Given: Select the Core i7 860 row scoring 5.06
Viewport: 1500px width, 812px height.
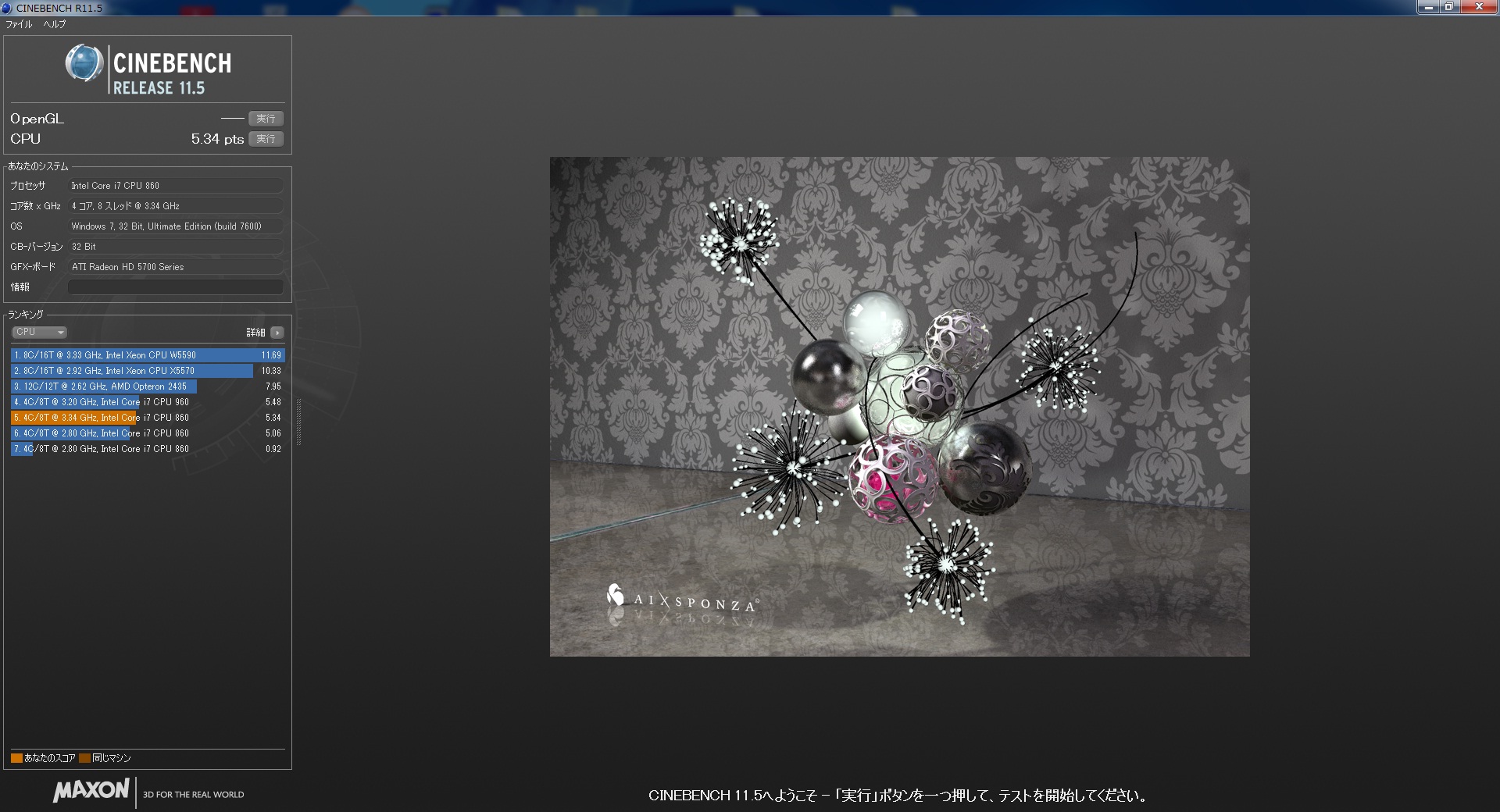Looking at the screenshot, I should coord(148,433).
